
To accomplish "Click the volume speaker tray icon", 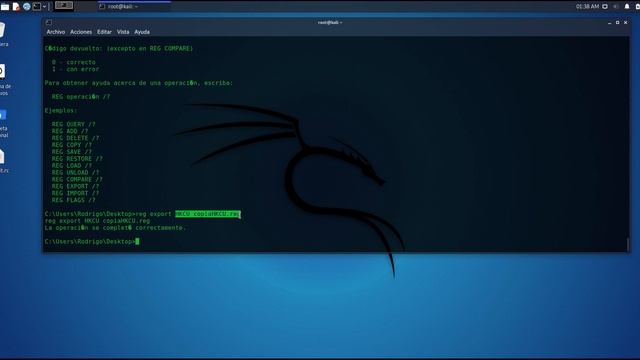I will (616, 7).
